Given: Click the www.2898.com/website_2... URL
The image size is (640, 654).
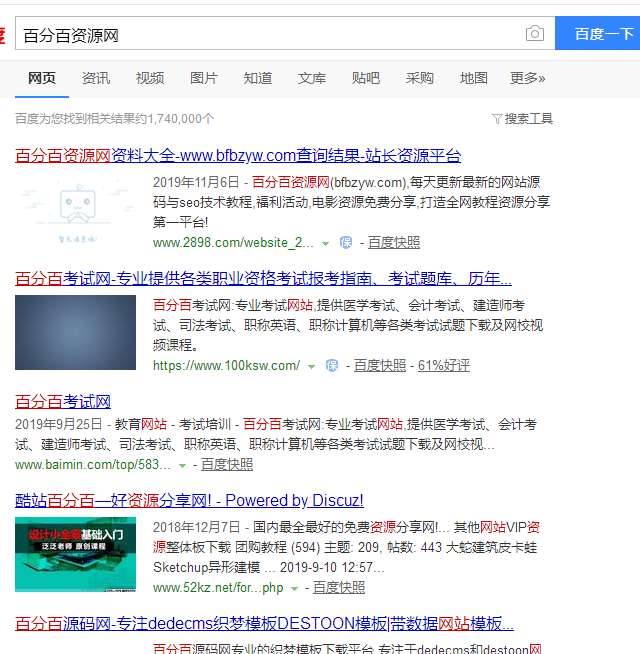Looking at the screenshot, I should (233, 242).
